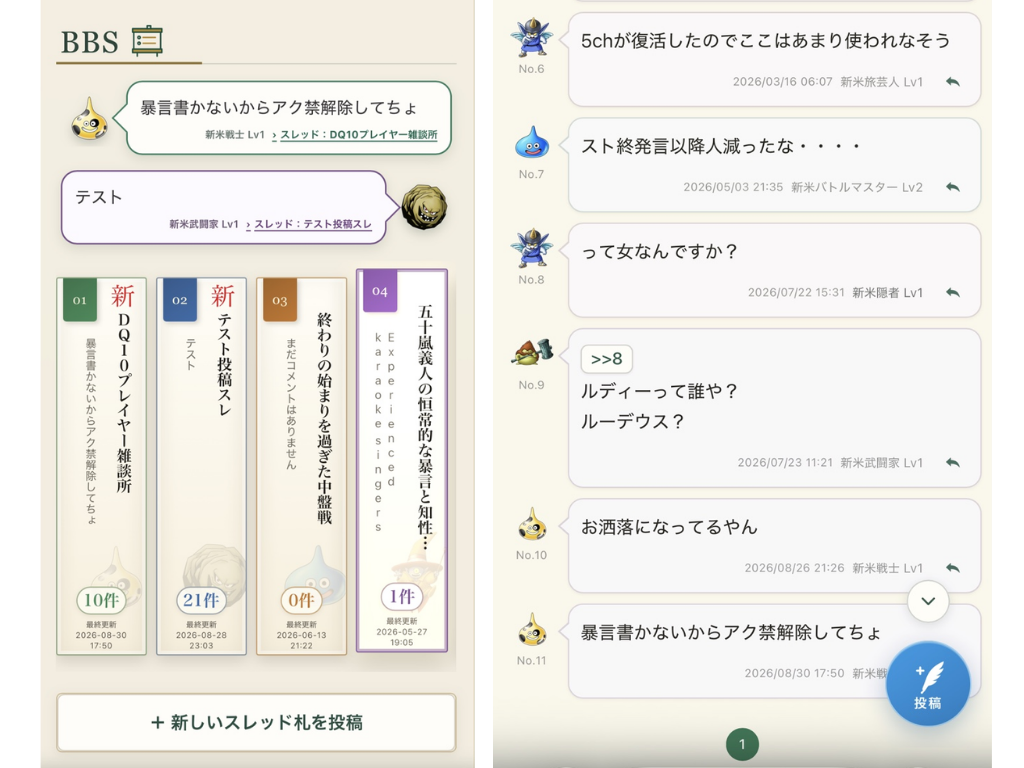Image resolution: width=1024 pixels, height=768 pixels.
Task: Click the BBS board icon in header
Action: click(x=147, y=41)
